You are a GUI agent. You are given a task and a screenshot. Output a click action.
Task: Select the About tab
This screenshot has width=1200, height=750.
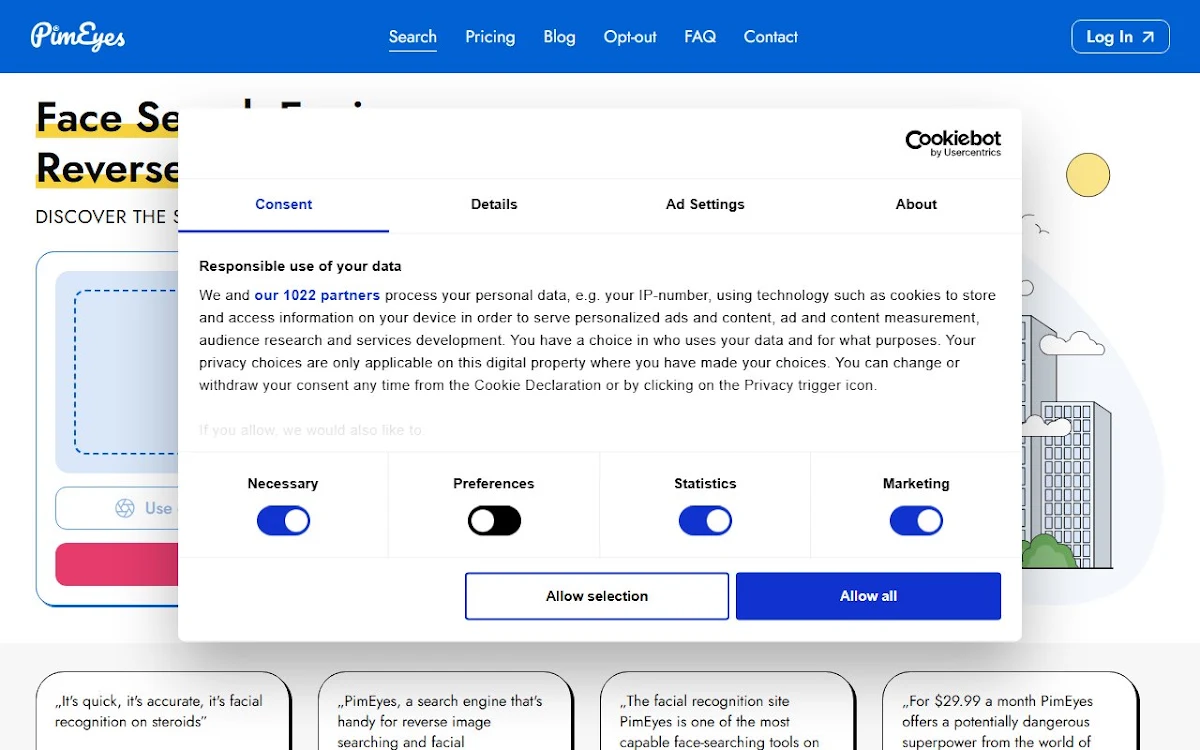[x=916, y=204]
